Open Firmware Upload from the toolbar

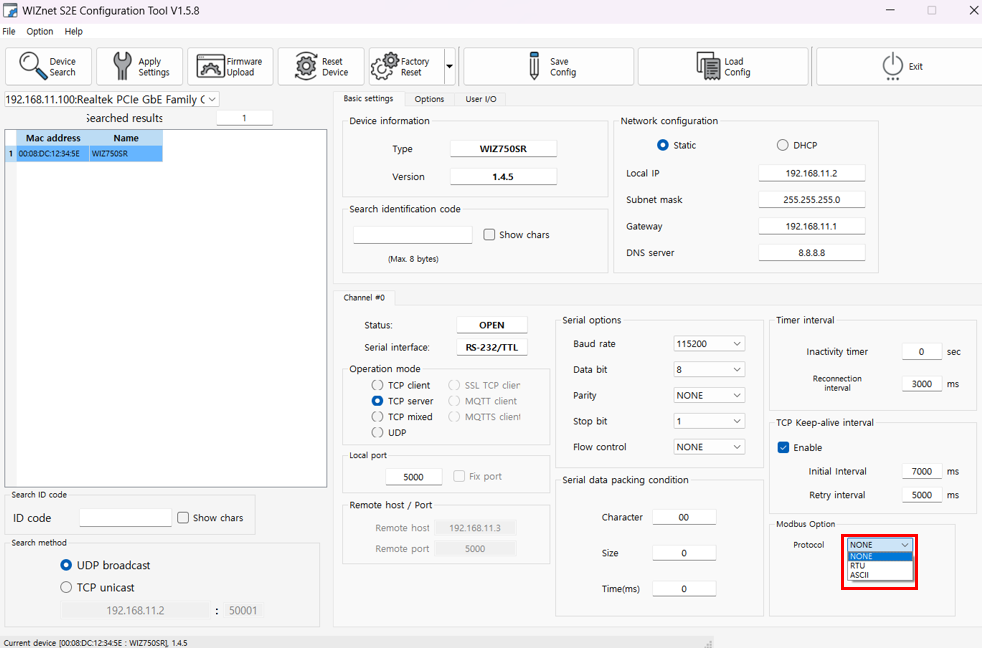210,67
